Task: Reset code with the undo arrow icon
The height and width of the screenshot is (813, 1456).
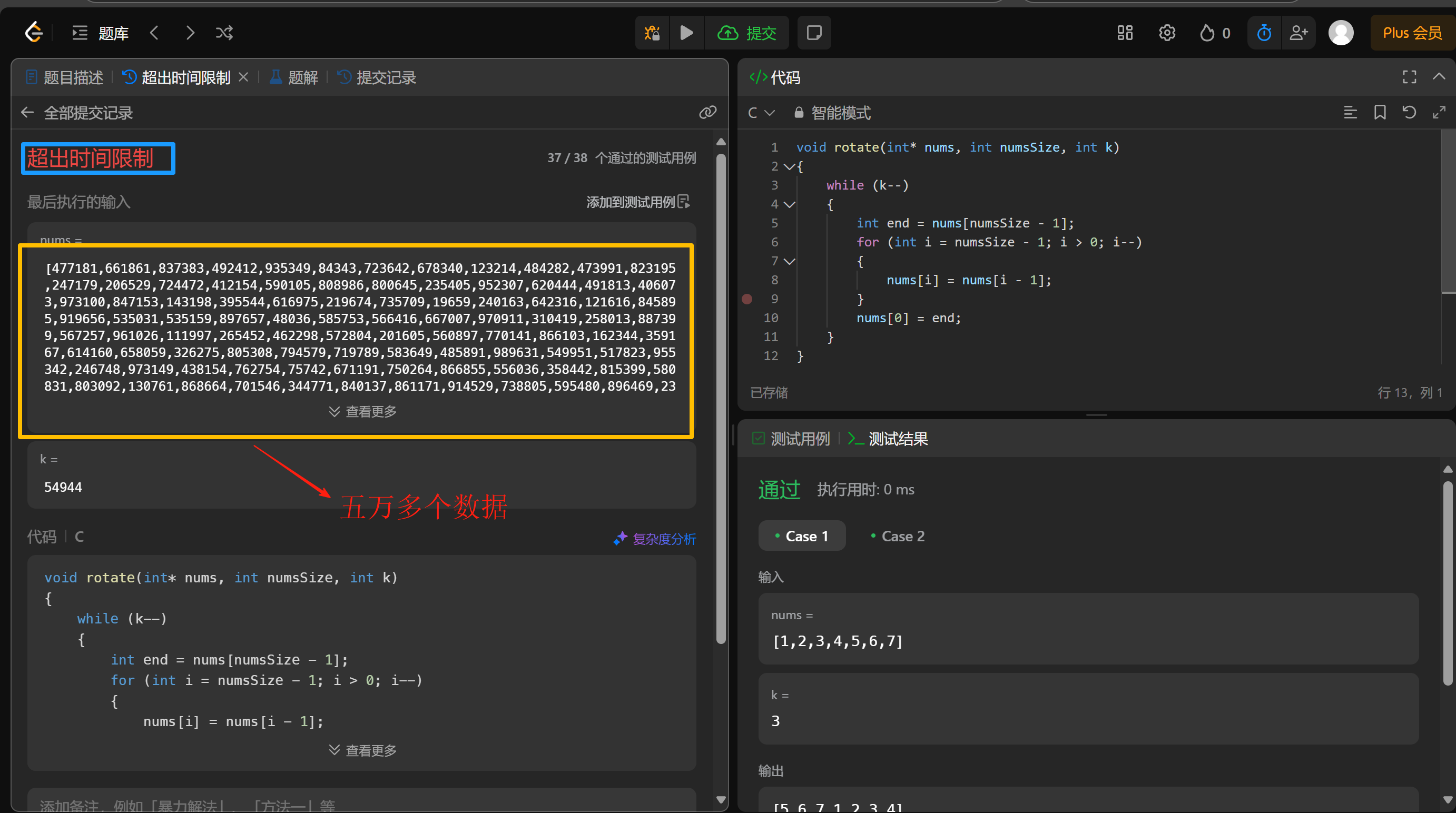Action: (1409, 113)
